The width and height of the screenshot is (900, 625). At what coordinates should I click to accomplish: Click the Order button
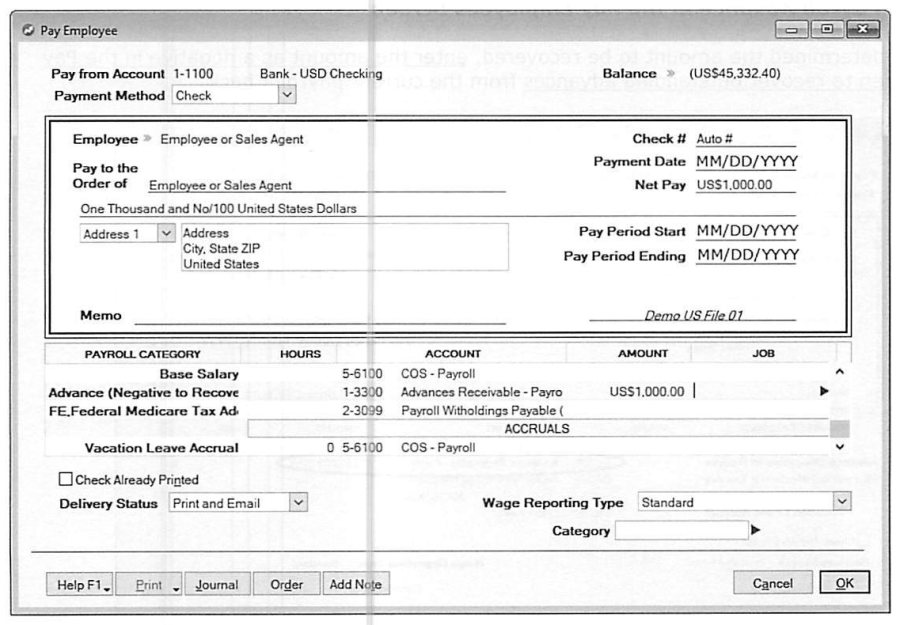coord(286,584)
